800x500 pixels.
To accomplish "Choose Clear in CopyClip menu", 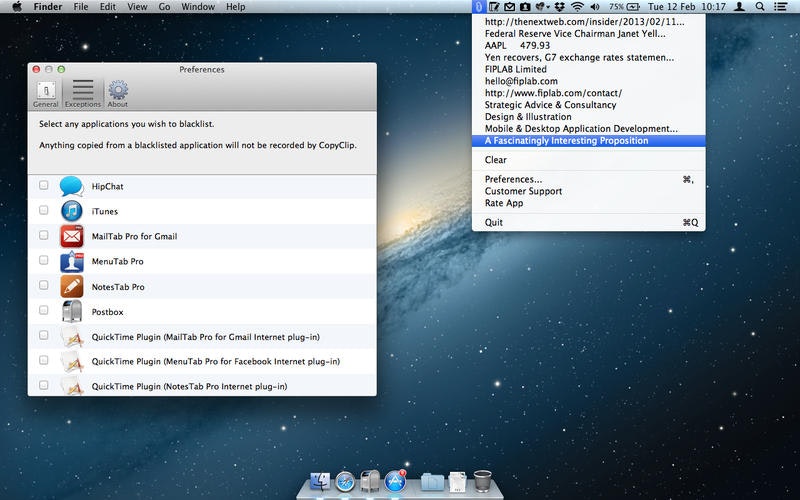I will (x=589, y=160).
